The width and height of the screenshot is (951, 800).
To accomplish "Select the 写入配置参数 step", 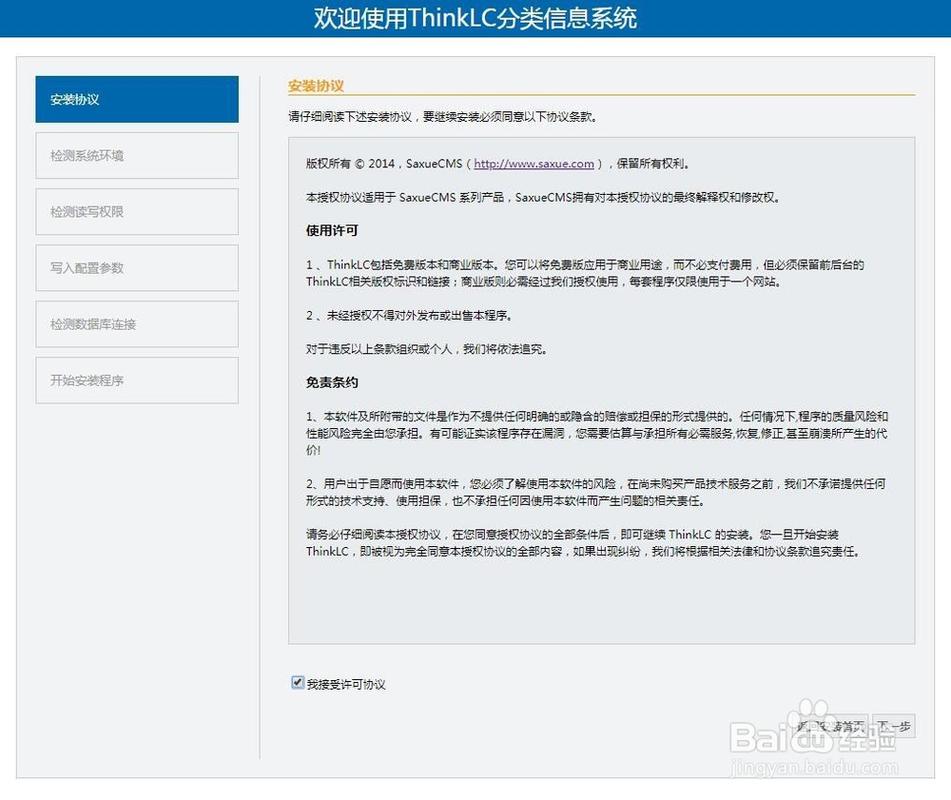I will click(137, 268).
